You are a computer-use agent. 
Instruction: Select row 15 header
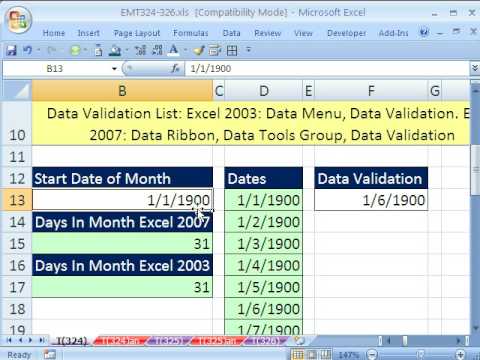(x=17, y=244)
